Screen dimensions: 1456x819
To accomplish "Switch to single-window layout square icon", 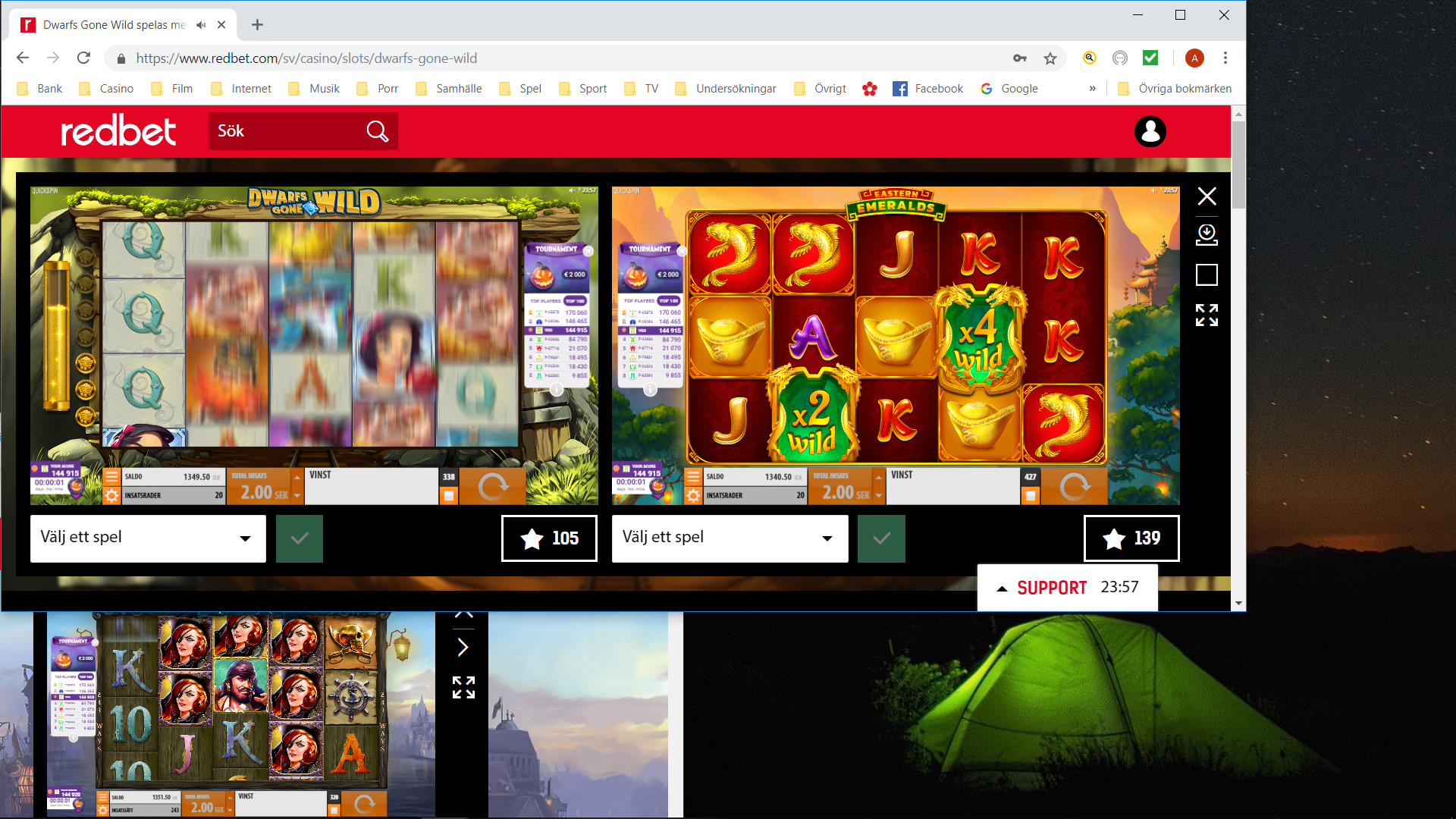I will (x=1207, y=275).
